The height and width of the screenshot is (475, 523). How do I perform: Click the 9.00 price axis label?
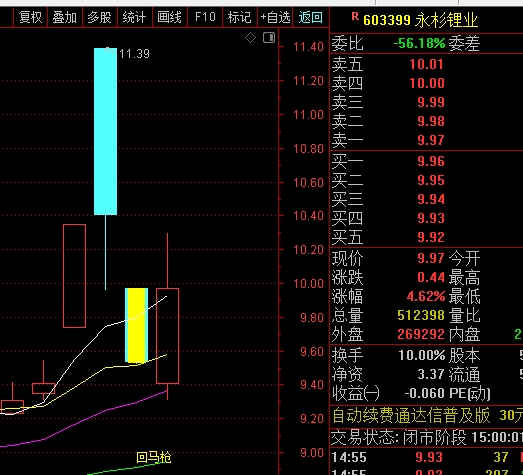pos(312,453)
